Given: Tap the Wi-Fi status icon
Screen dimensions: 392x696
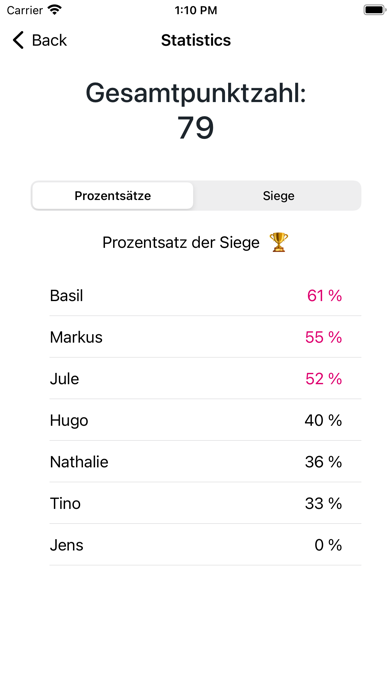Looking at the screenshot, I should (x=55, y=10).
